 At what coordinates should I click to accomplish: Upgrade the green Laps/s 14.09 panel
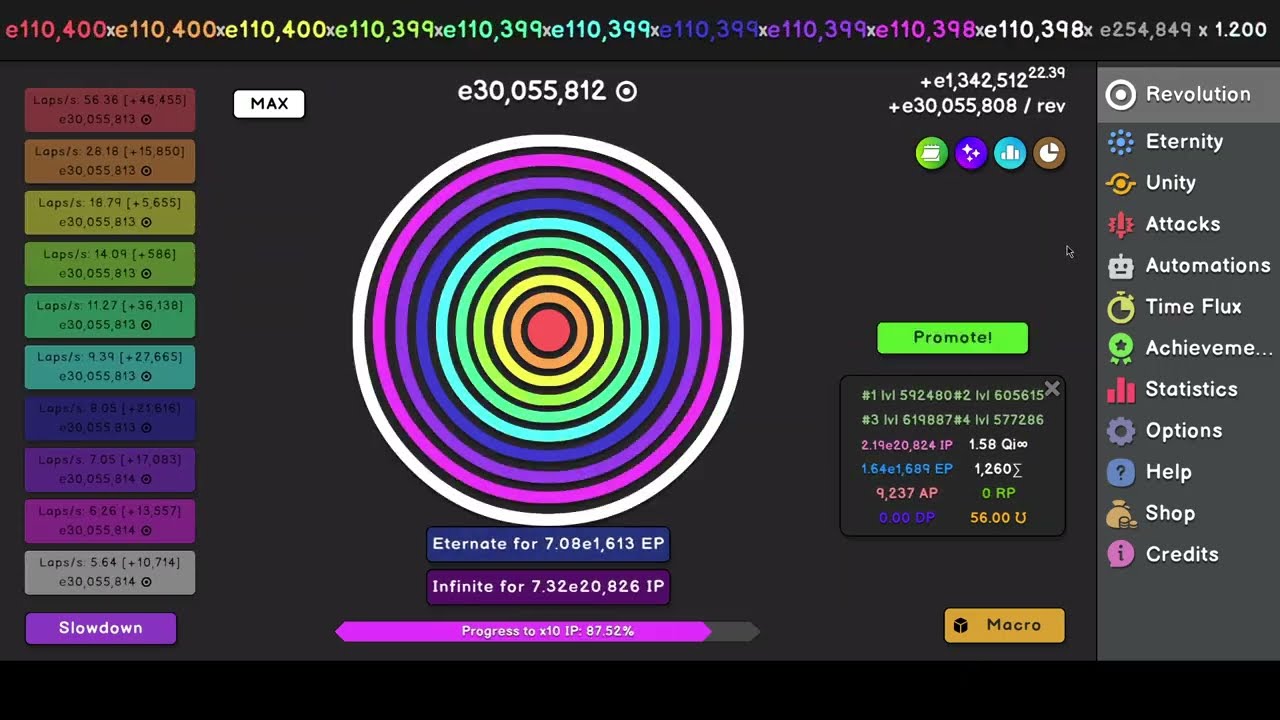click(110, 264)
